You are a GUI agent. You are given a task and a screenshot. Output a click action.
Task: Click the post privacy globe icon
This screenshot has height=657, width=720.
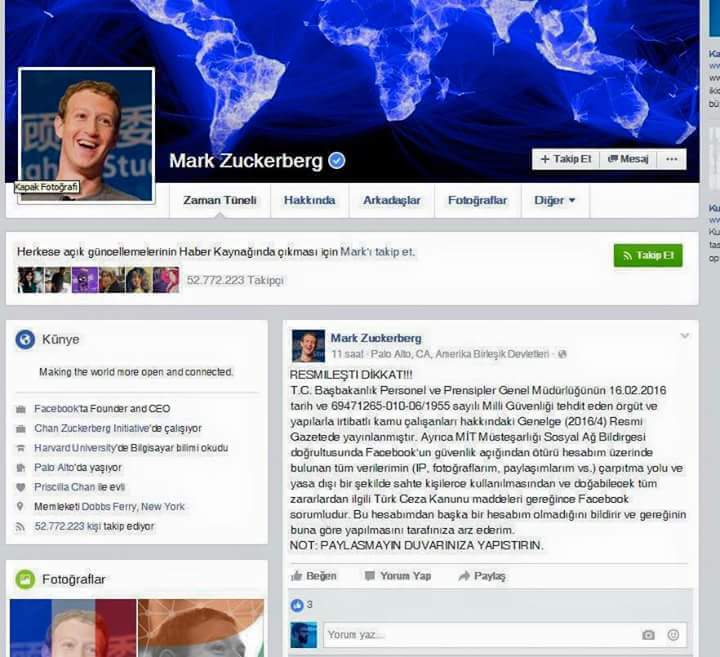[562, 354]
